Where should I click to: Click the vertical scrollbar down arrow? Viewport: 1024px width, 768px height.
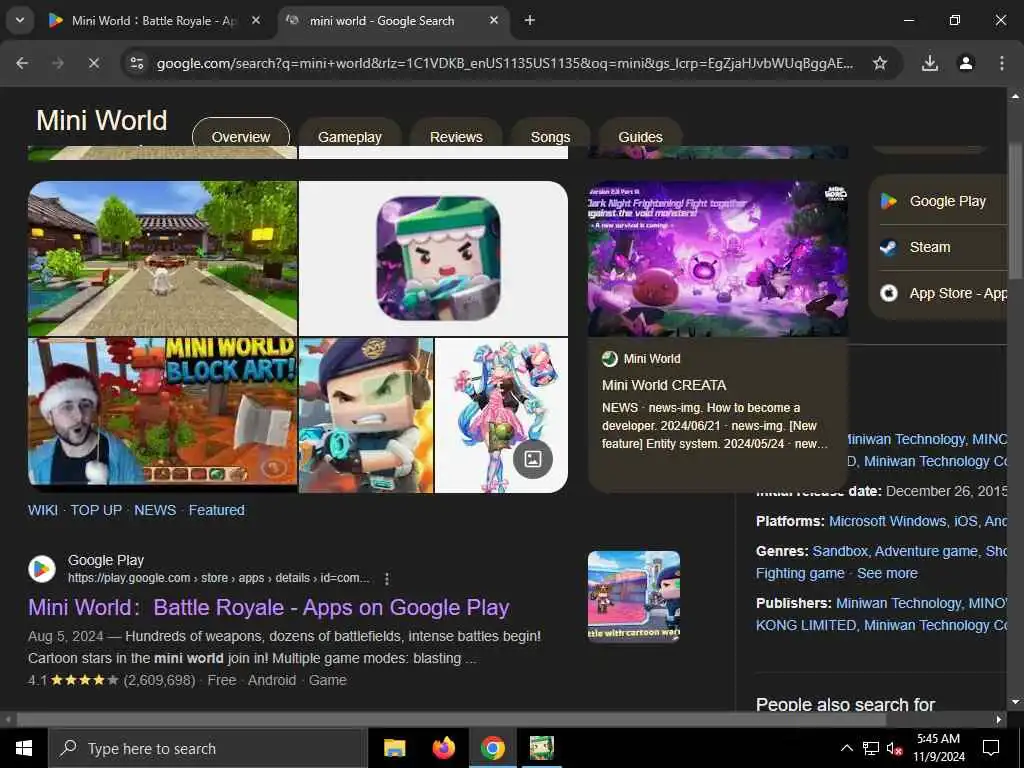1015,702
